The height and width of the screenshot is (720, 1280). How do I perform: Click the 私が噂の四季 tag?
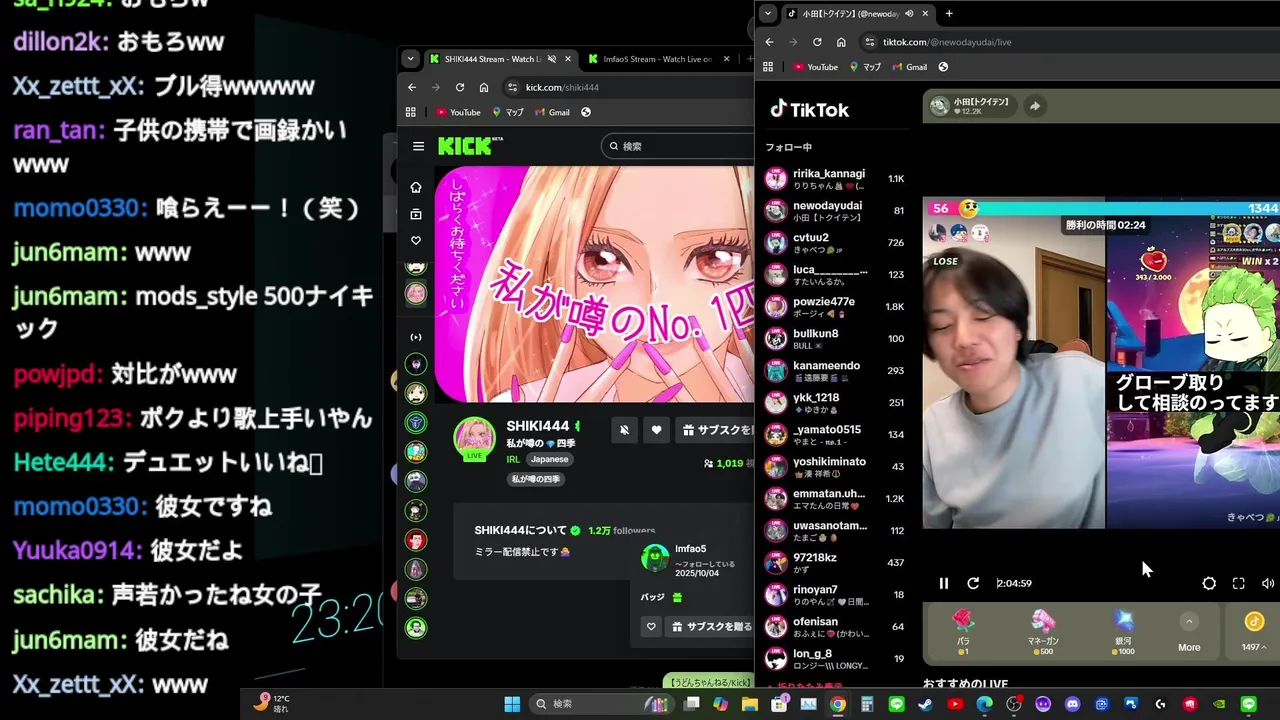pos(536,479)
